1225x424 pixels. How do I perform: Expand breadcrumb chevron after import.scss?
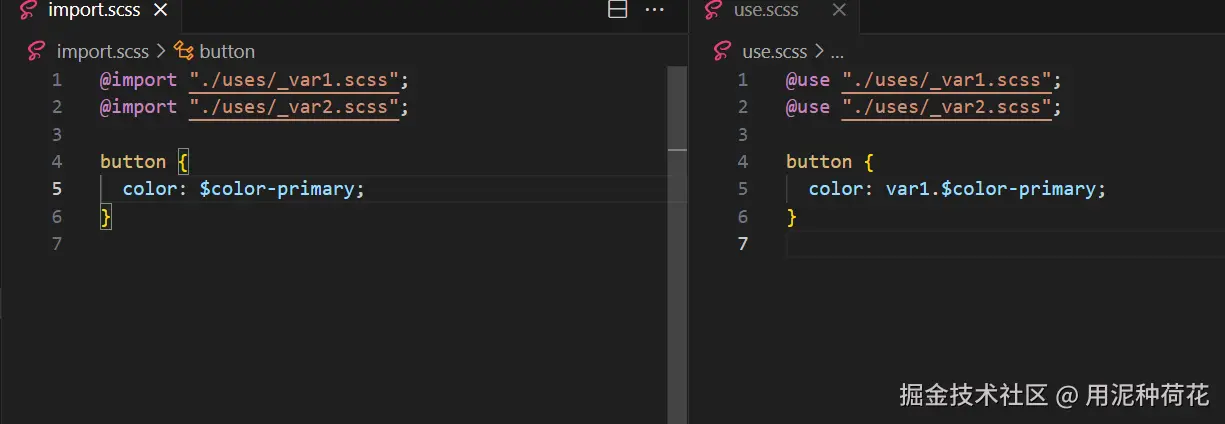point(160,51)
